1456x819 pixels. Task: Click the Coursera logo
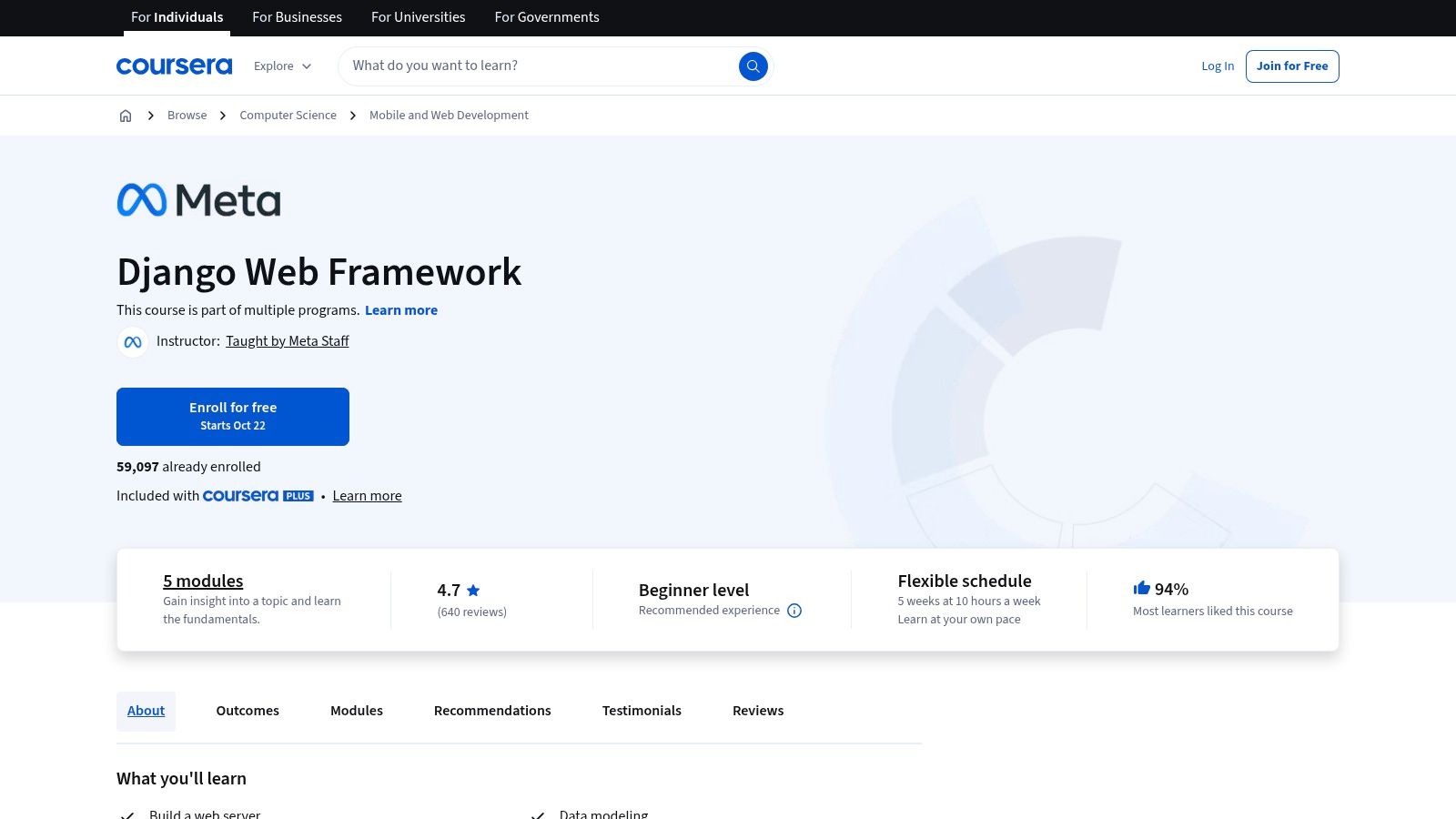[x=174, y=66]
